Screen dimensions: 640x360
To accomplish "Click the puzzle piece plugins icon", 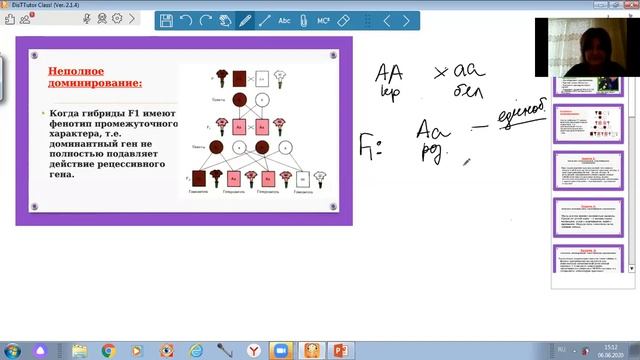I will coord(10,19).
